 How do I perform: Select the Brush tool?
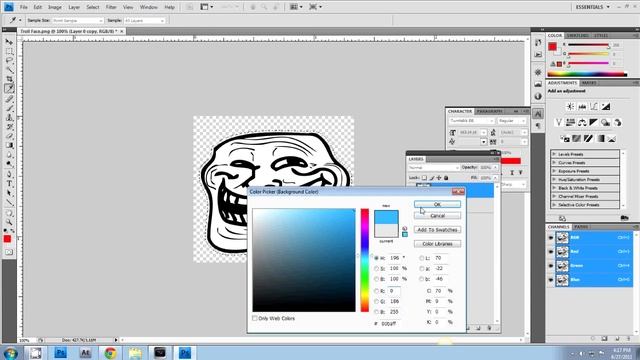[9, 108]
